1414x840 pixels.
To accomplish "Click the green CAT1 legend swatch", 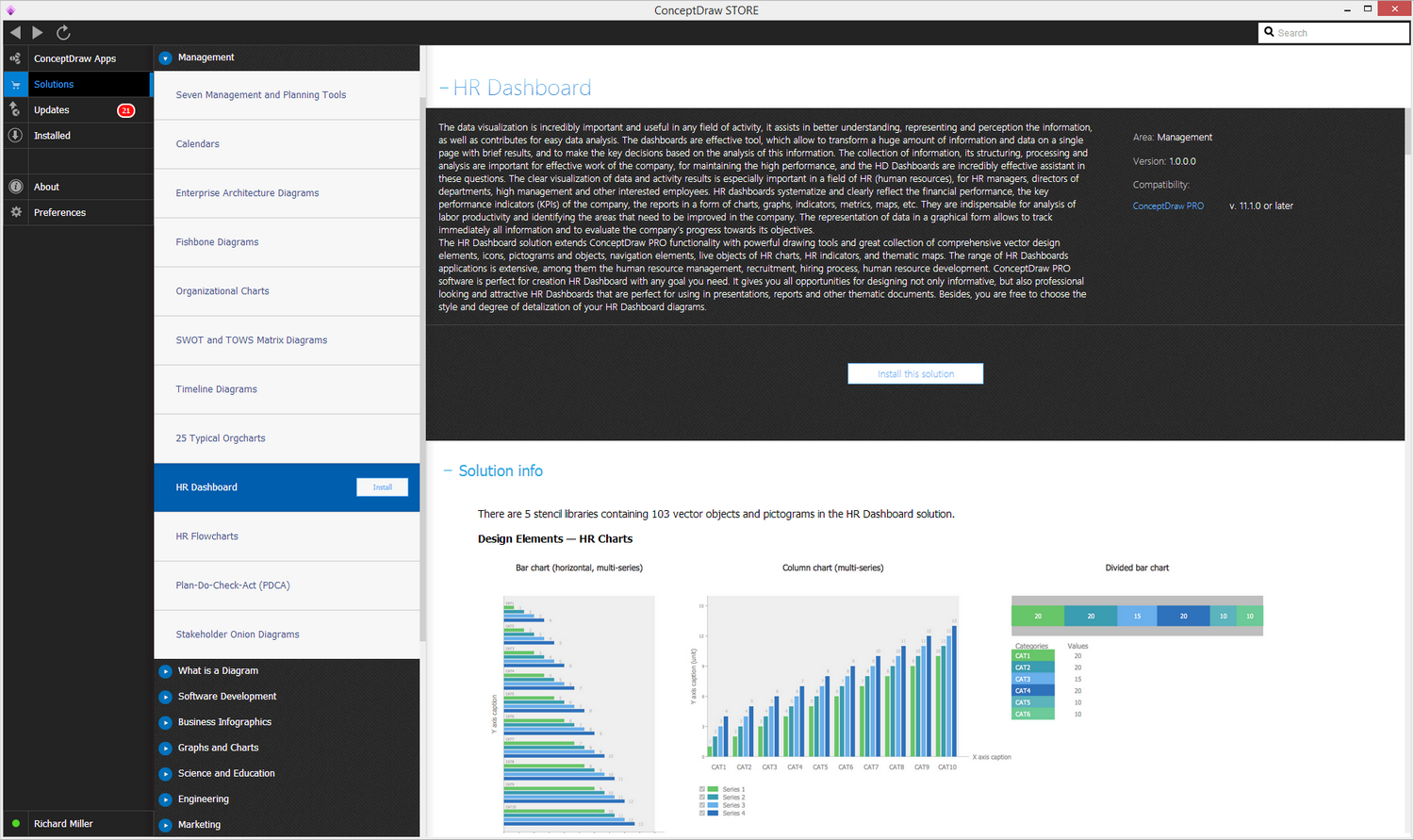I will click(x=1033, y=656).
